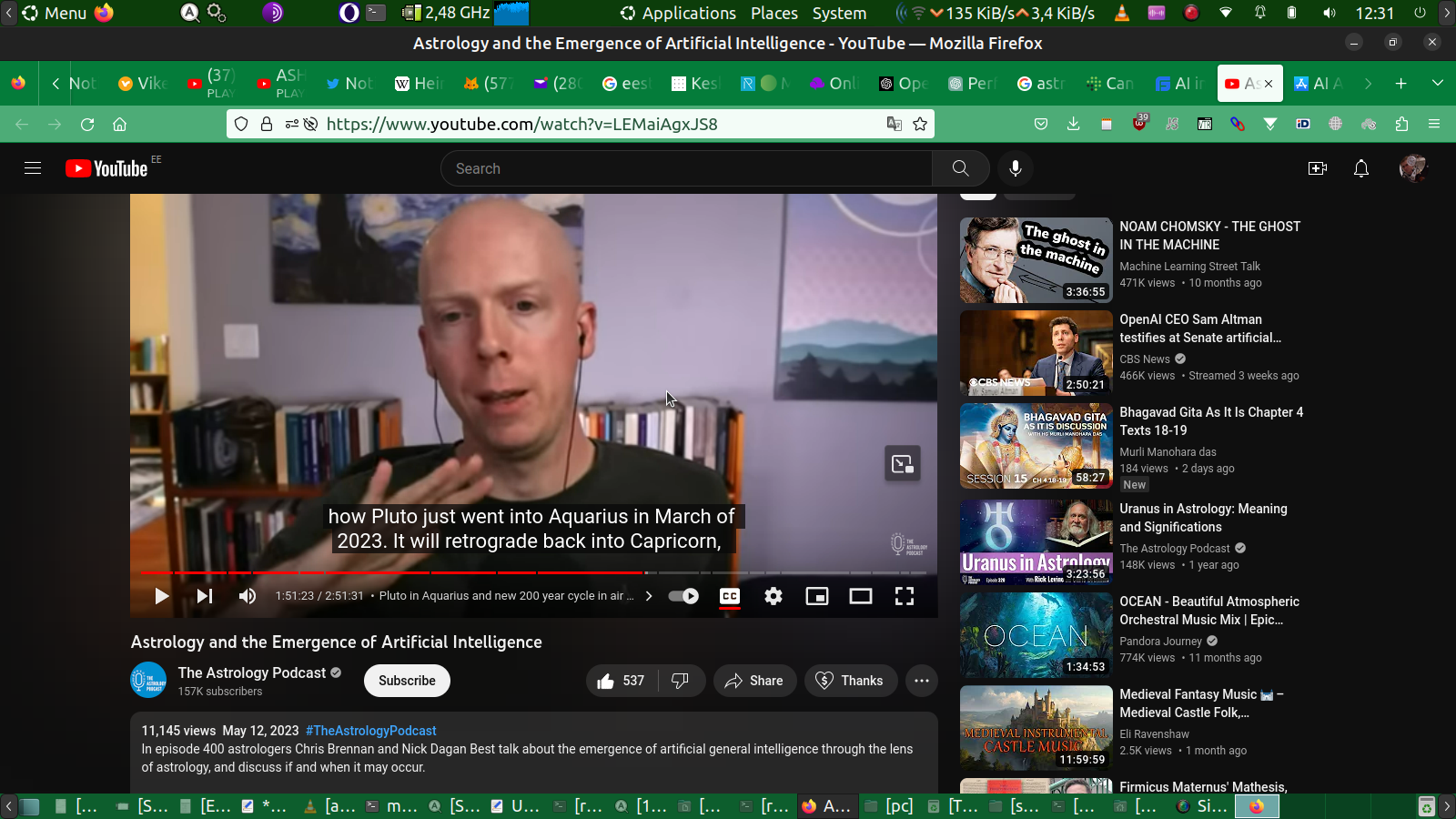Screen dimensions: 1456x819
Task: Open the #TheAstrologyPodcast hashtag
Action: click(371, 731)
